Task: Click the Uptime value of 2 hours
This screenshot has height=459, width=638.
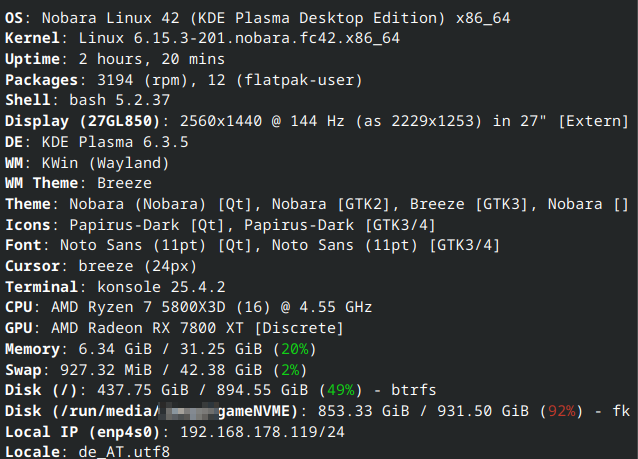Action: click(140, 59)
